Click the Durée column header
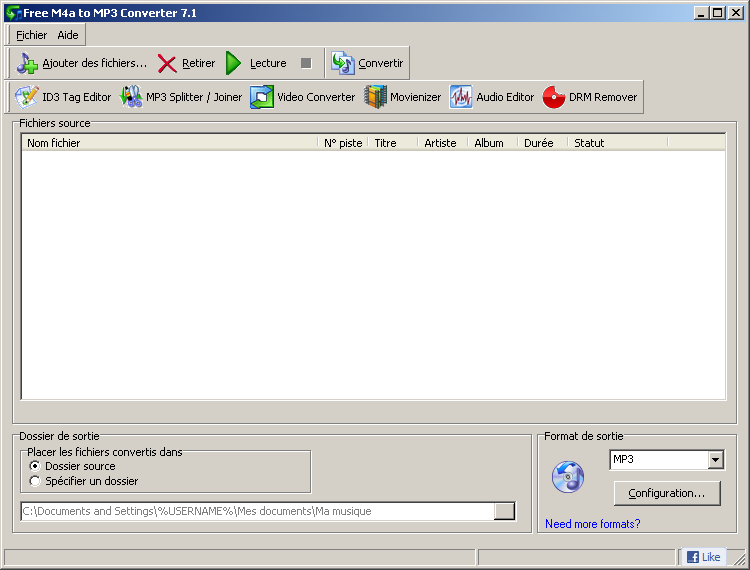Screen dimensions: 750x570 [542, 143]
